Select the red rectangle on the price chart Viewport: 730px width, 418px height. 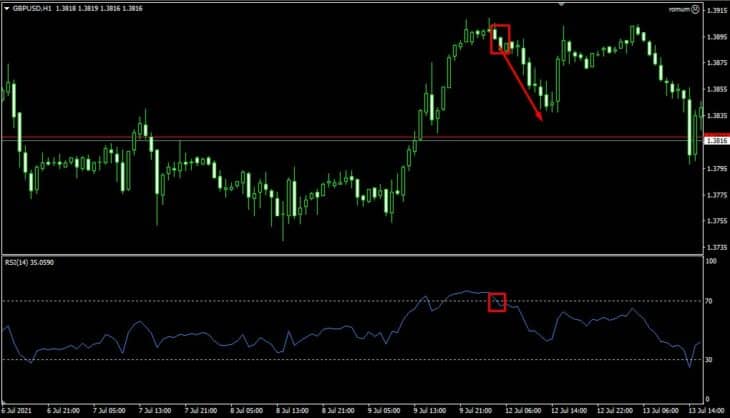click(500, 40)
